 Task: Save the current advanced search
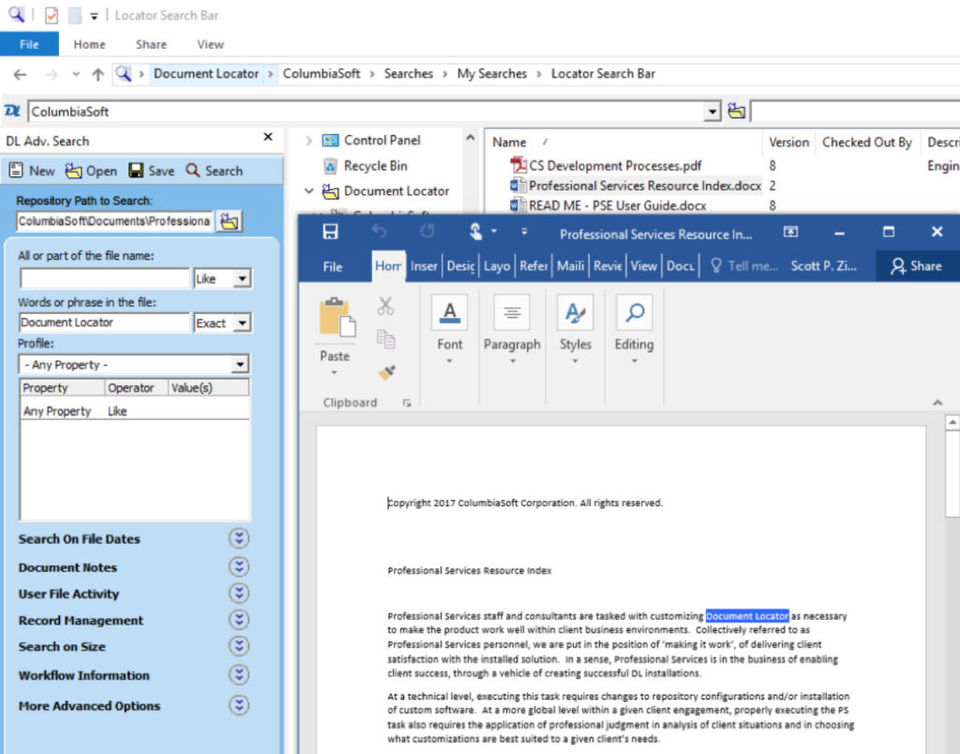click(x=152, y=171)
